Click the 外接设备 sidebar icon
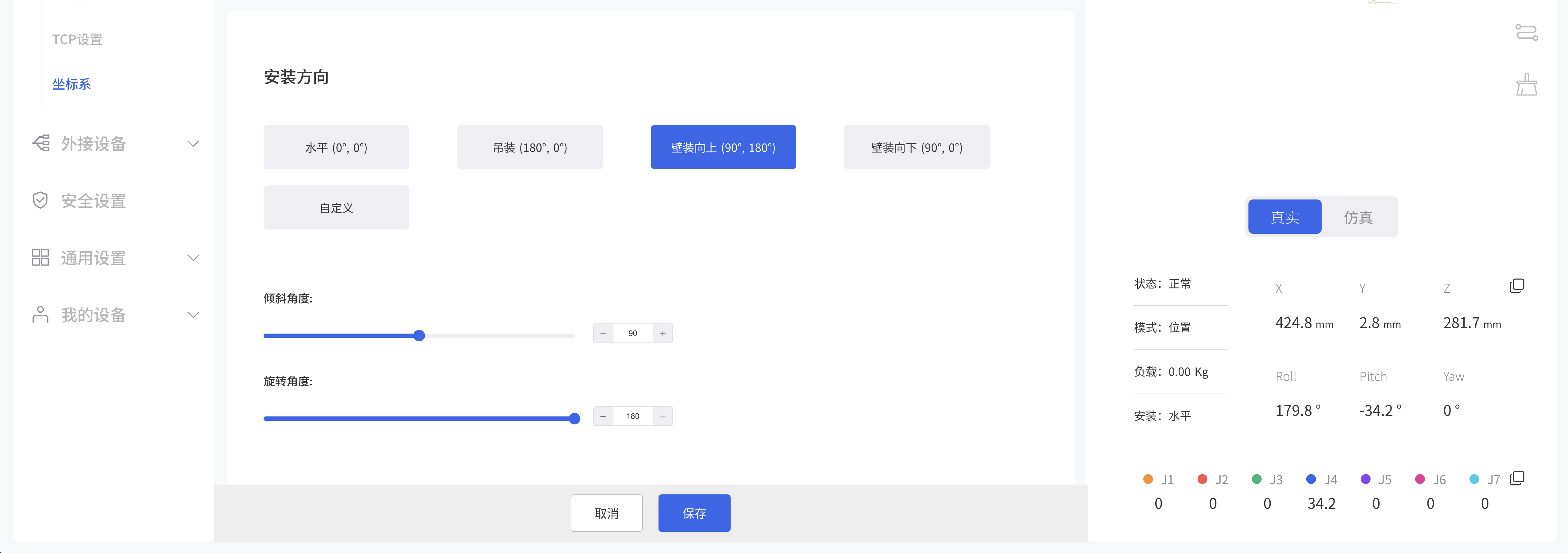1568x553 pixels. pos(41,143)
